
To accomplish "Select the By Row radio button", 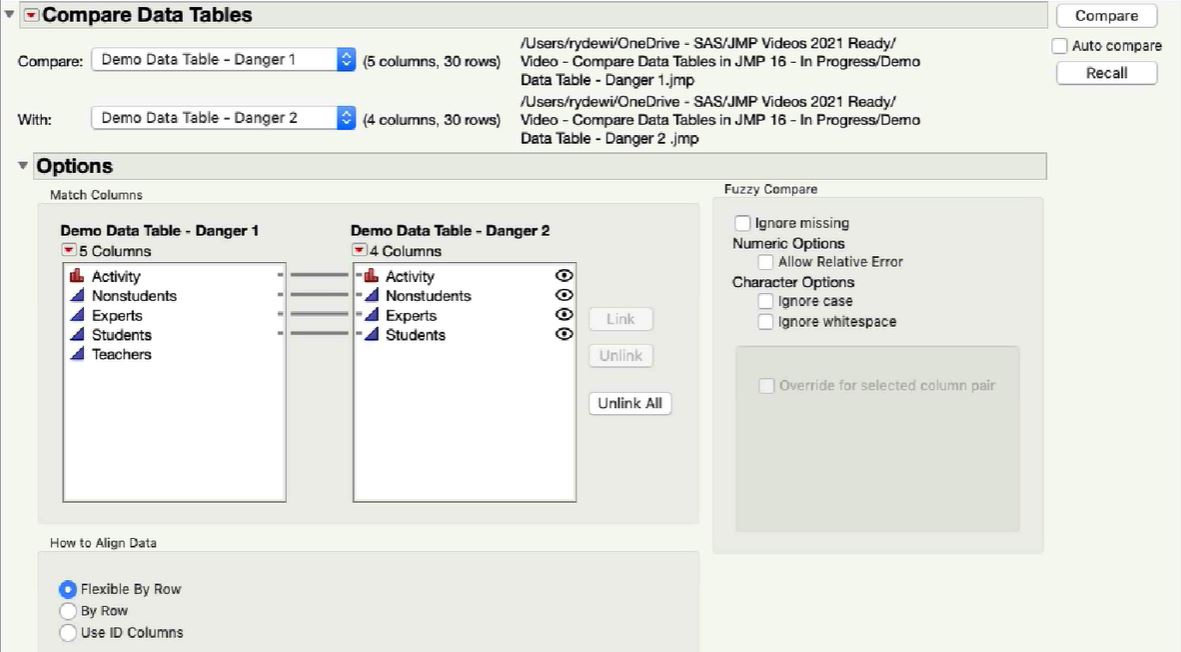I will pos(66,610).
